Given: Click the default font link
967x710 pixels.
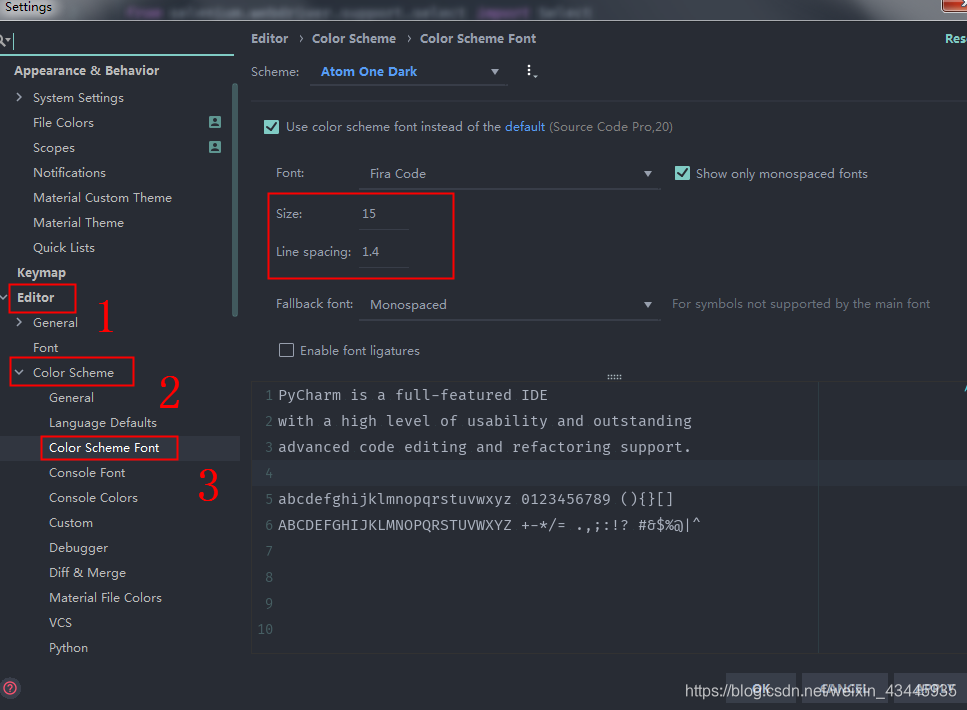Looking at the screenshot, I should tap(525, 126).
